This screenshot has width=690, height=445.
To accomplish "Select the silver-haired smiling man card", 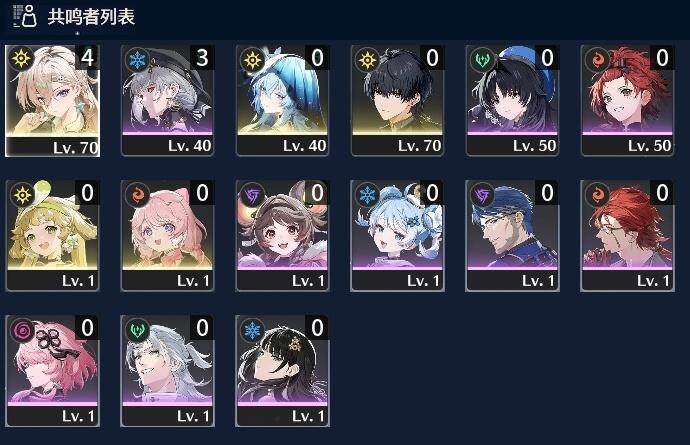I will point(167,371).
